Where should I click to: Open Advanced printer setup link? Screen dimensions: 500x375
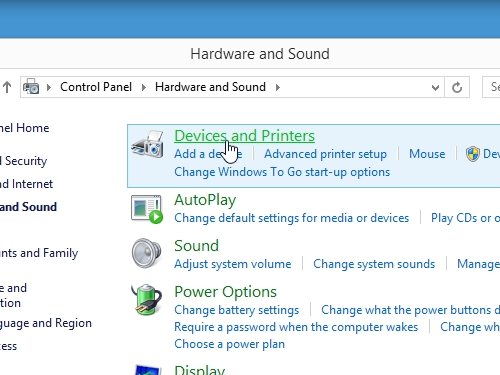(325, 154)
